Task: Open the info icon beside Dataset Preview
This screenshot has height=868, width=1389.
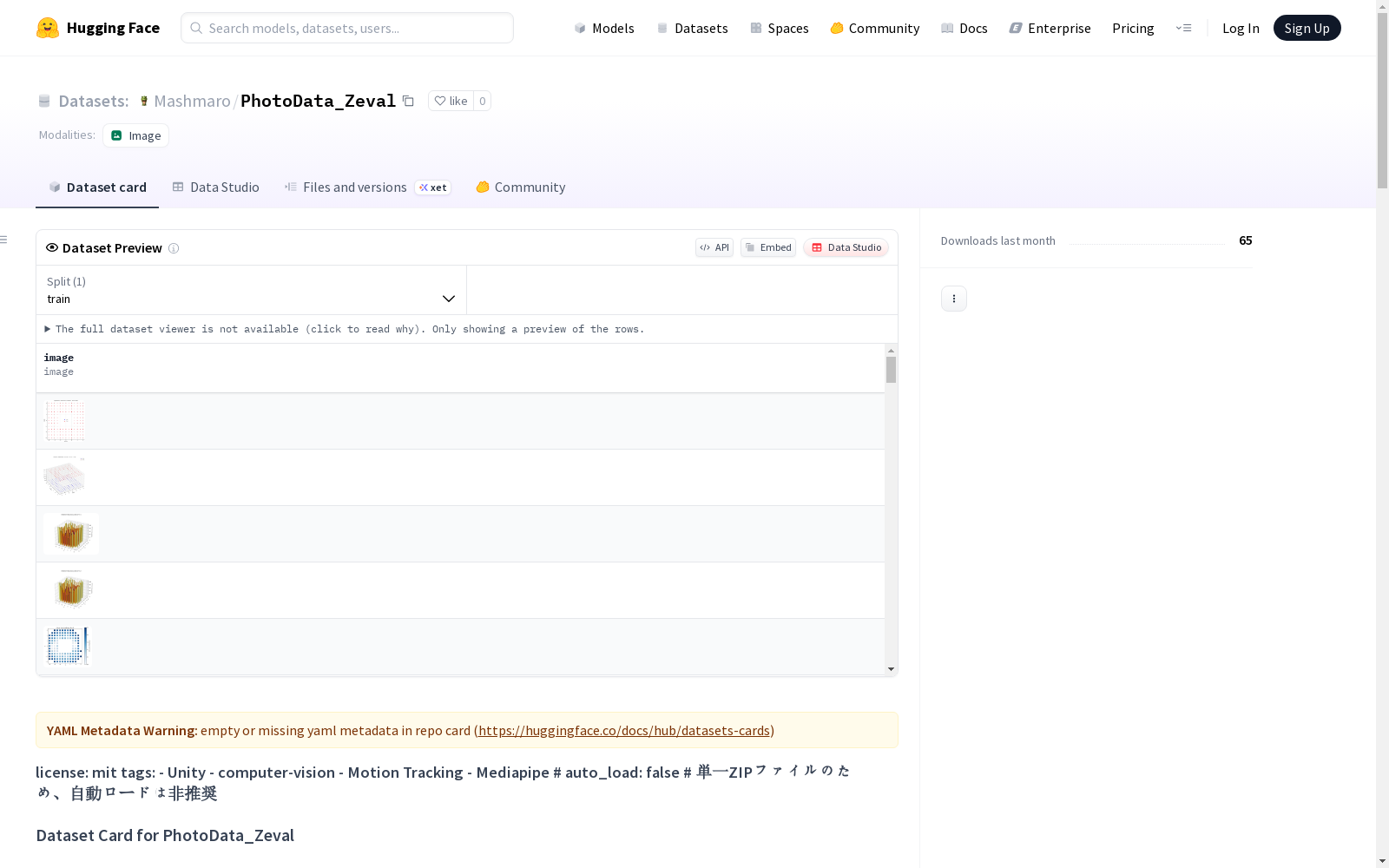Action: click(x=174, y=248)
